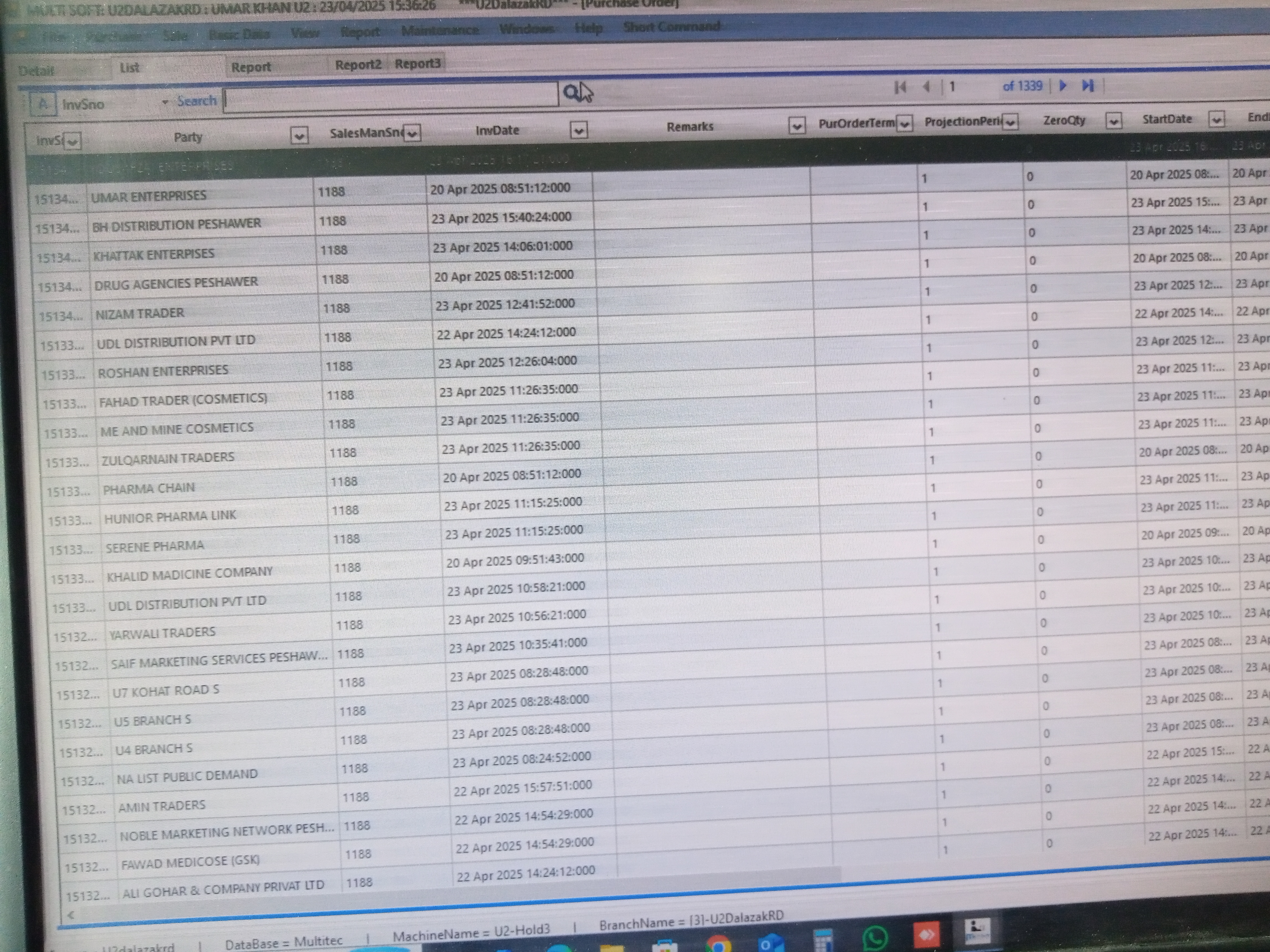Image resolution: width=1270 pixels, height=952 pixels.
Task: Click the 'A' button beside InvSno
Action: point(42,104)
